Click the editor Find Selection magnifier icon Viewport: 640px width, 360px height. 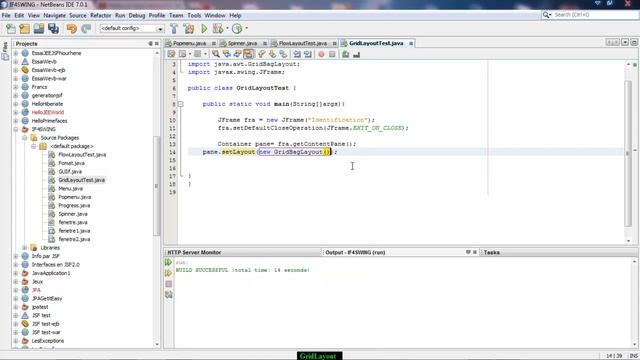[216, 54]
